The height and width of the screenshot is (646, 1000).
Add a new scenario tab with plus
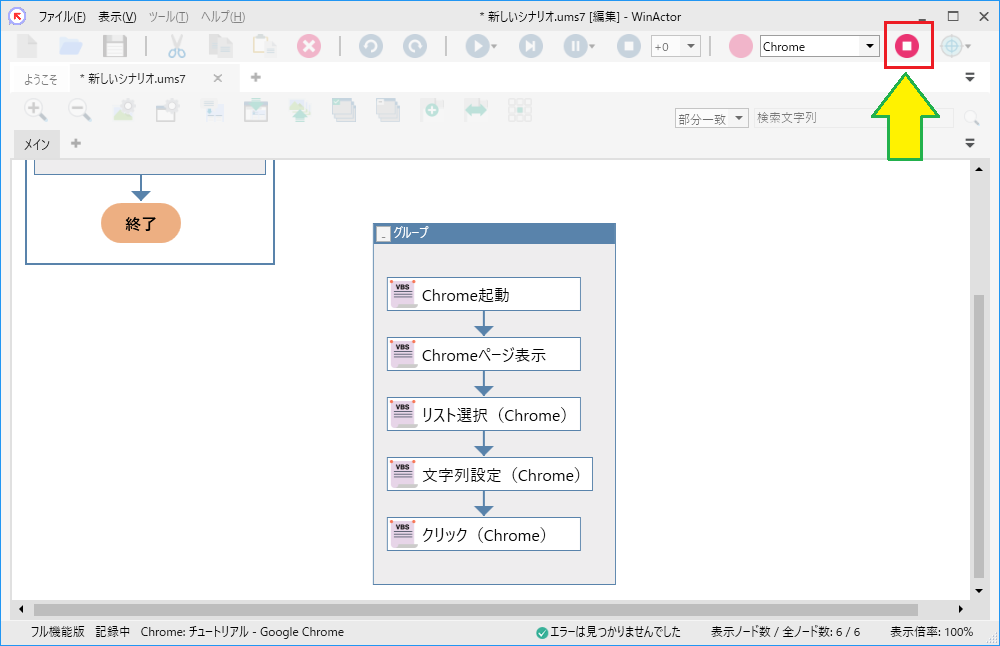click(256, 77)
